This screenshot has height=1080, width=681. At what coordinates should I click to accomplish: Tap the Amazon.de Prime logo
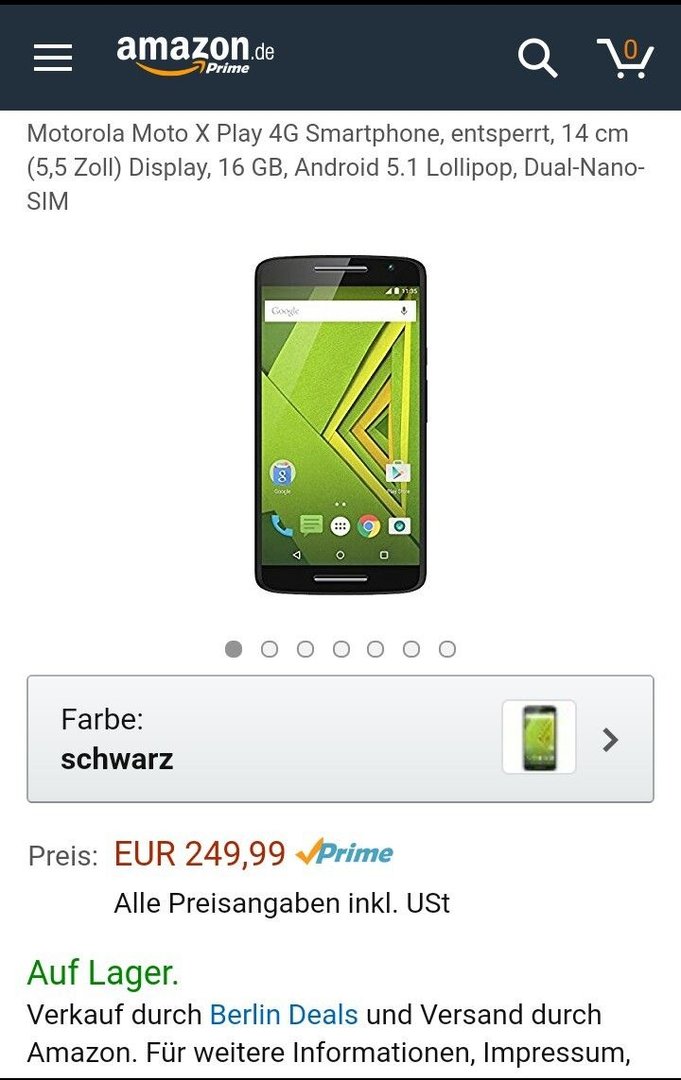[x=196, y=54]
